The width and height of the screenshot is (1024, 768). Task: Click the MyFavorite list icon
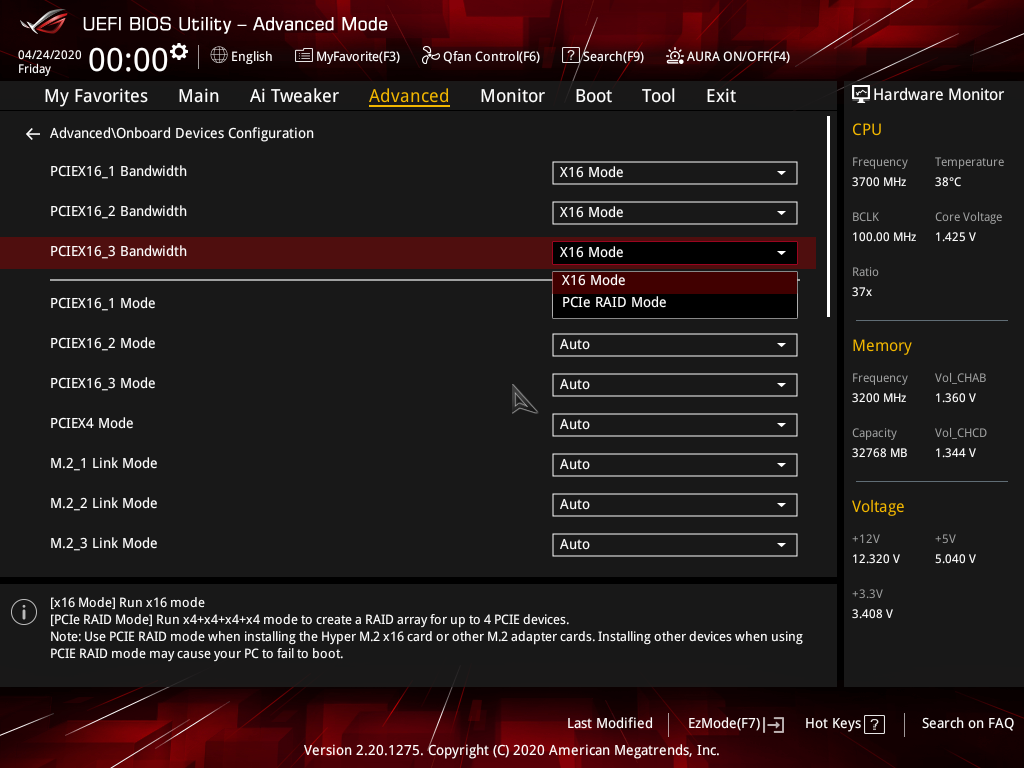(x=303, y=56)
